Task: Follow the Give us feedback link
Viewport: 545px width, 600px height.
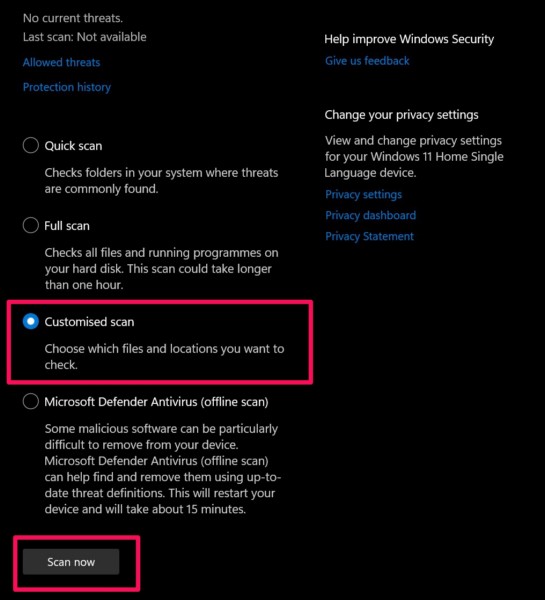Action: pos(367,61)
